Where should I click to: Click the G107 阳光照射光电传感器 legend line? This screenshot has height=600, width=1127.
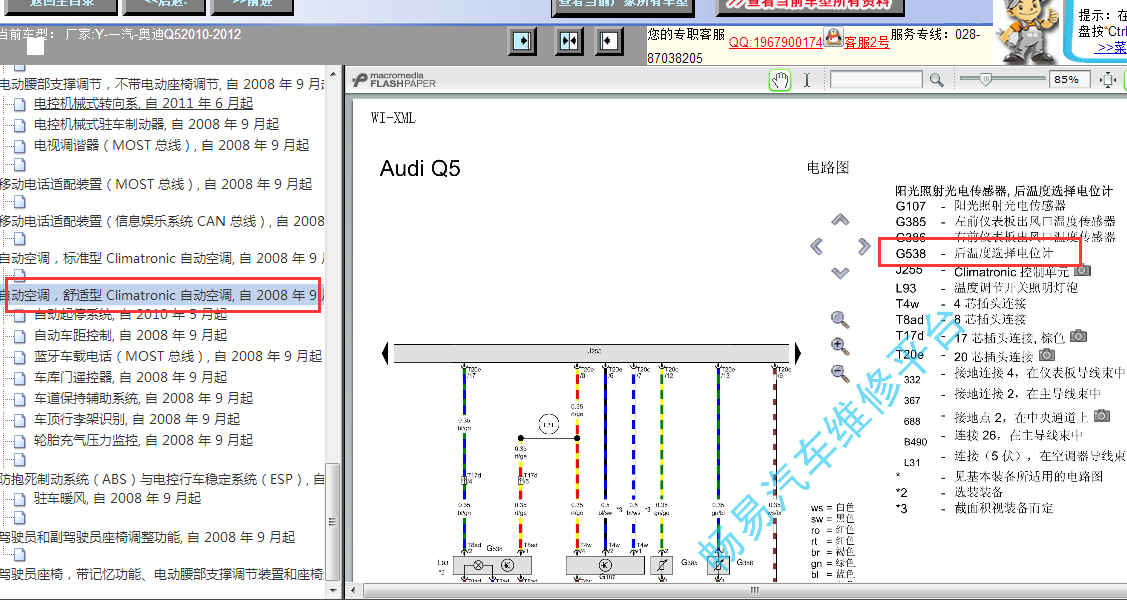pyautogui.click(x=981, y=206)
